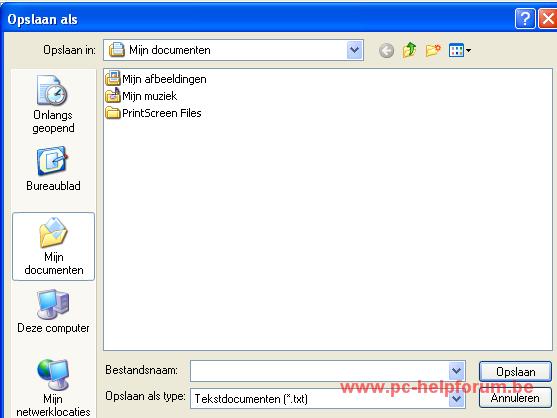Open Deze computer from the sidebar

click(x=53, y=311)
